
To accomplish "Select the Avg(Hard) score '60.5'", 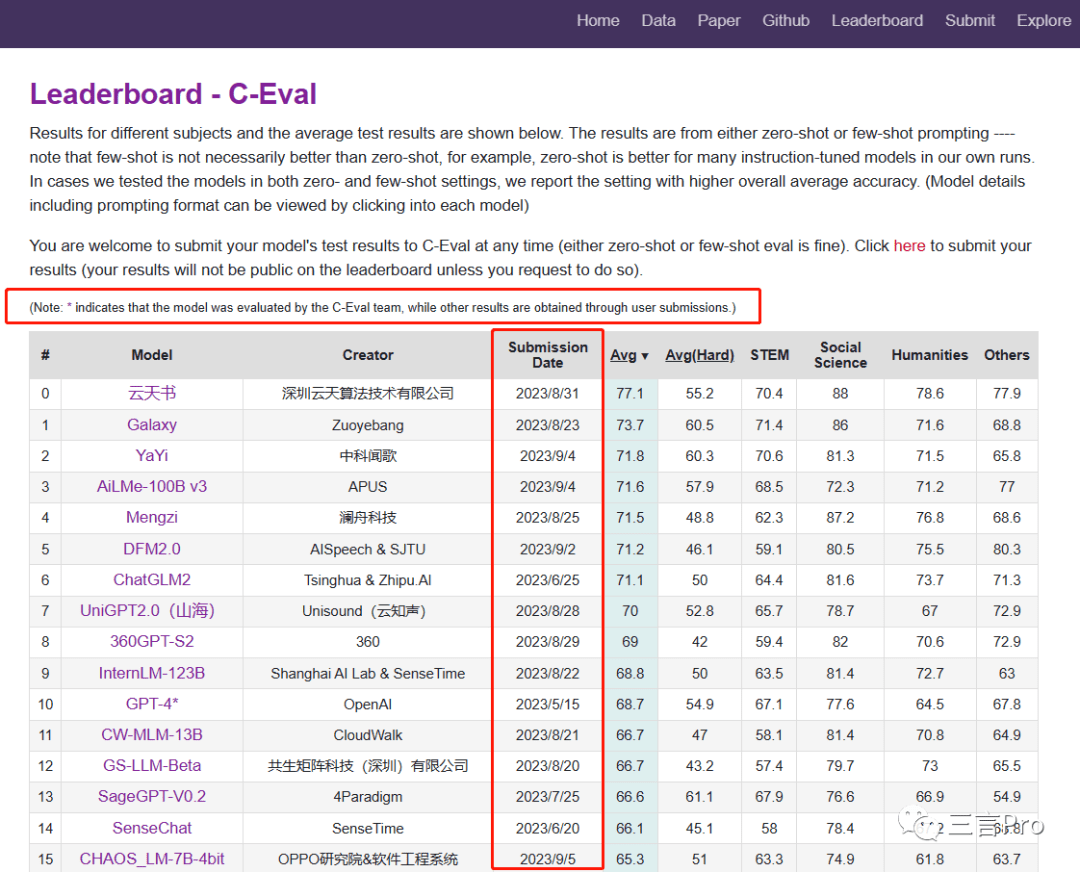I will pos(700,425).
